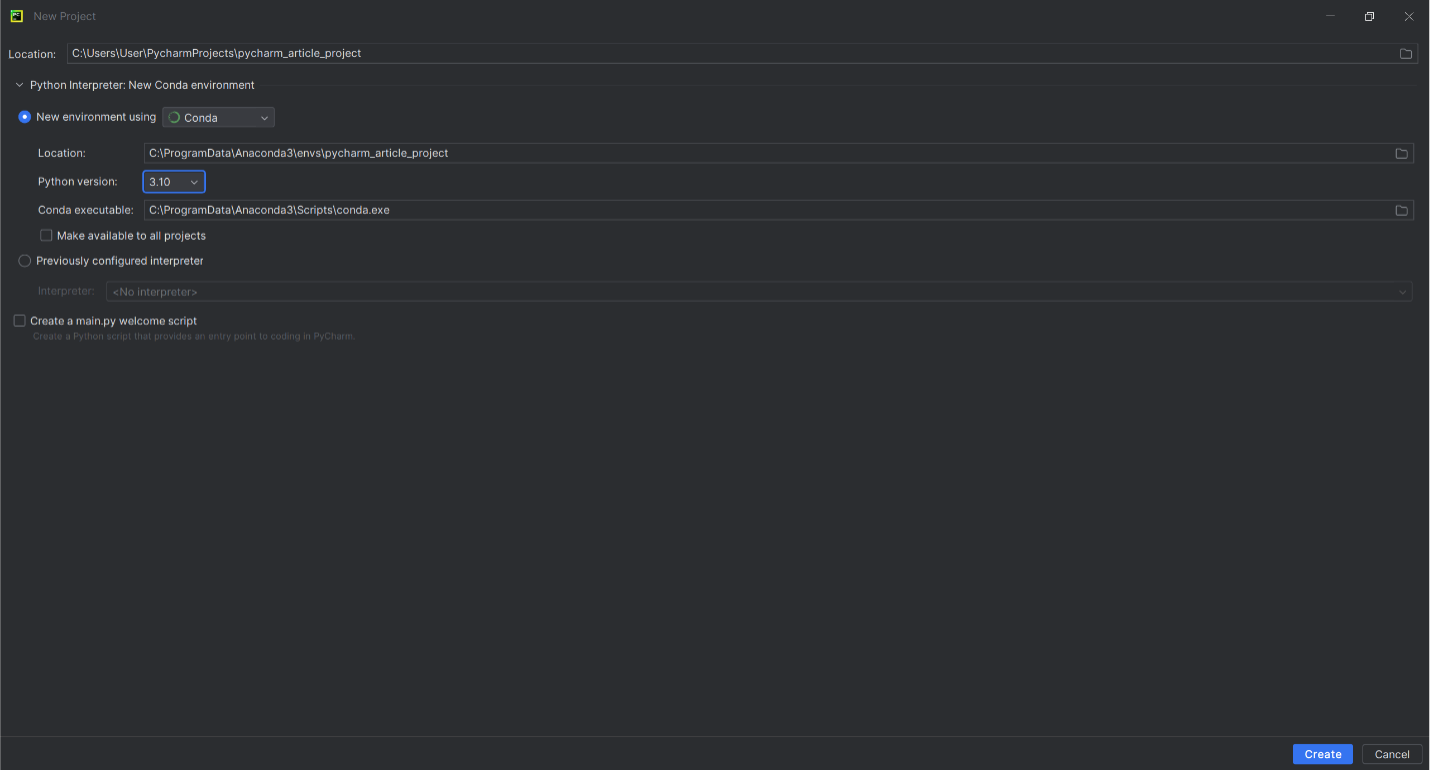Enable Make available to all projects

[x=46, y=236]
